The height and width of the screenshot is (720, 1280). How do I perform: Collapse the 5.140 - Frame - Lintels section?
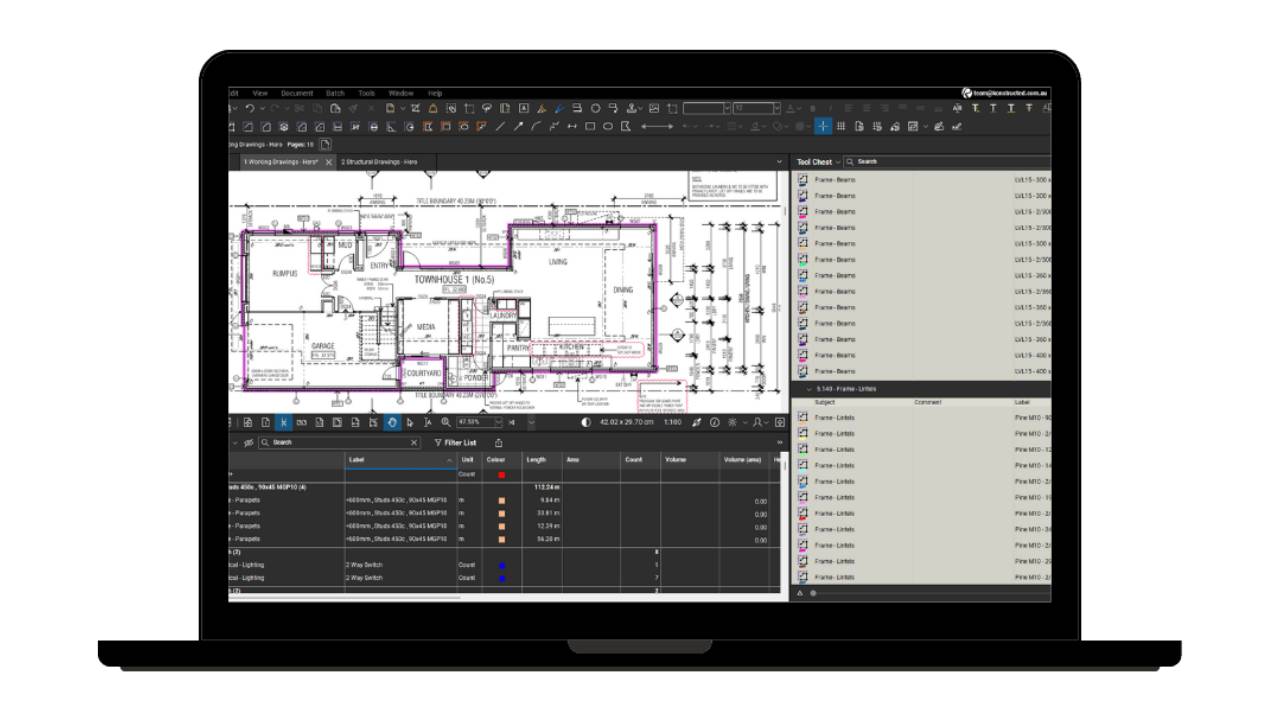point(809,389)
